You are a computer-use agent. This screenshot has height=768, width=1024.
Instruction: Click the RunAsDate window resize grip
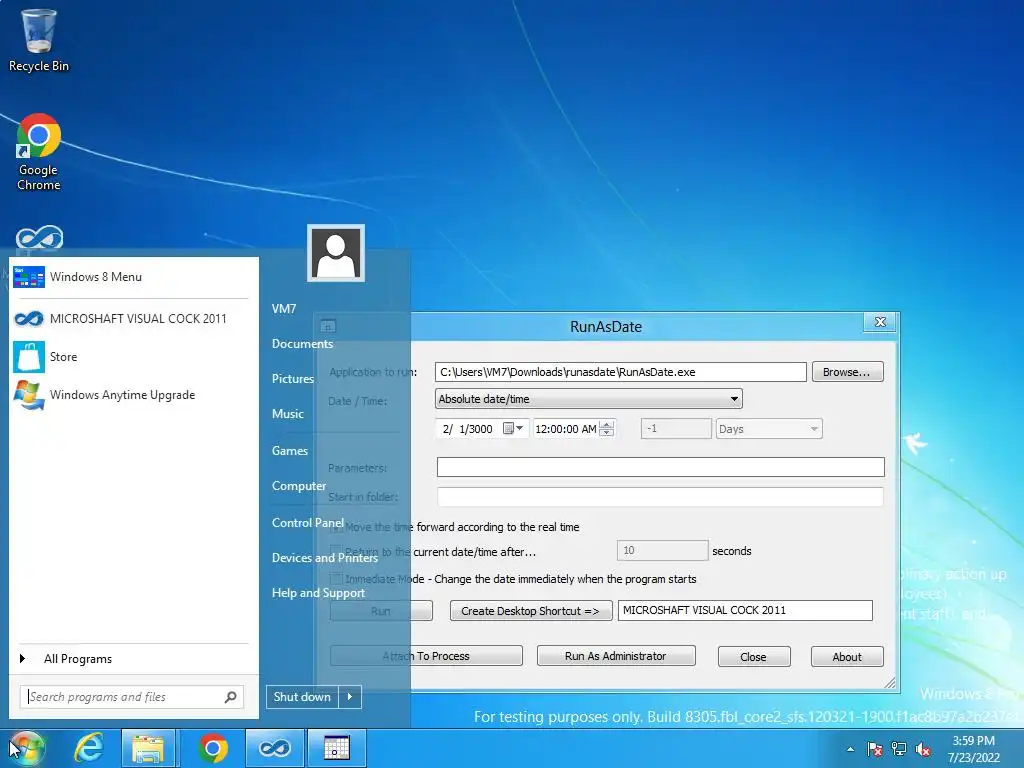(889, 682)
